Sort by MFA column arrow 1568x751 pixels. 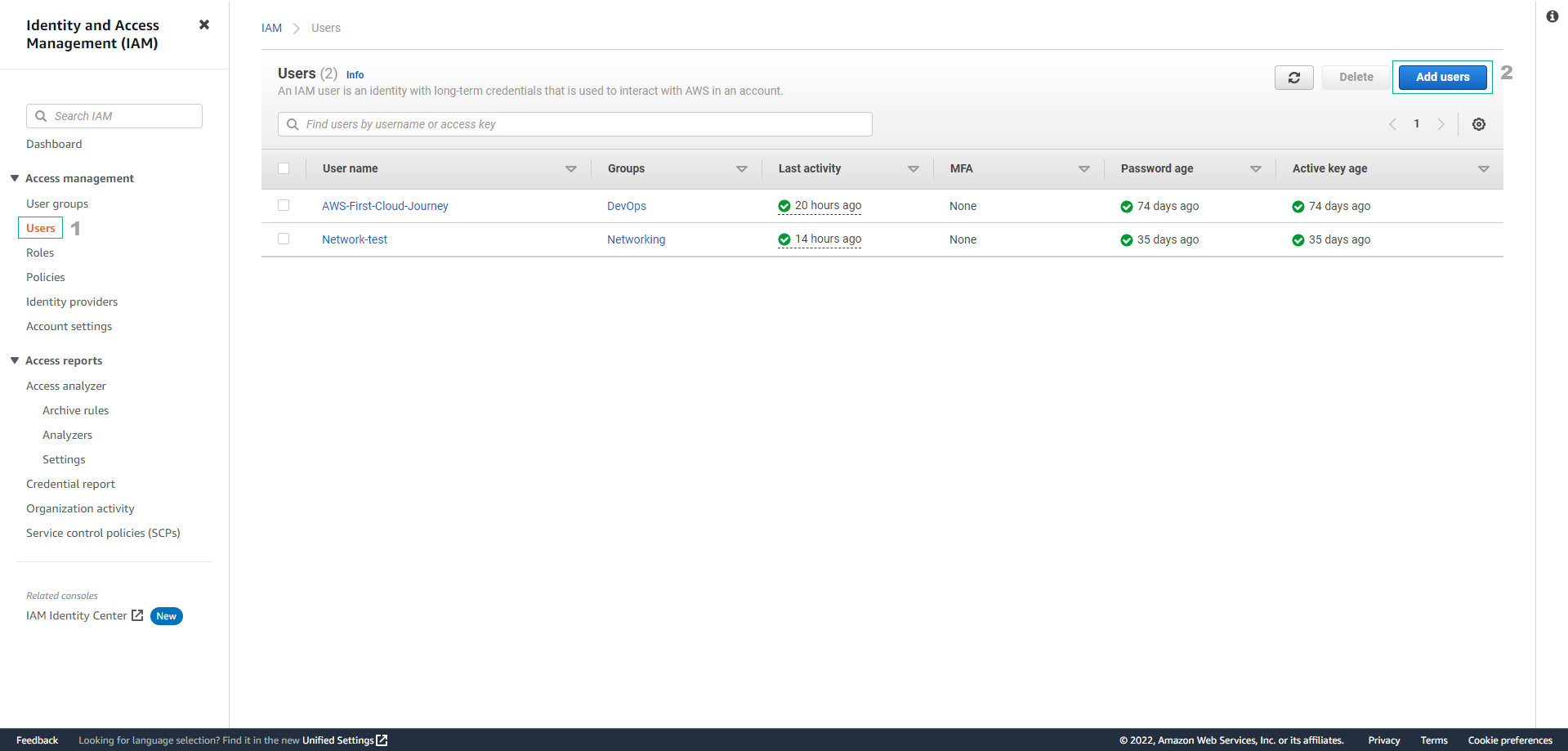pyautogui.click(x=1084, y=169)
